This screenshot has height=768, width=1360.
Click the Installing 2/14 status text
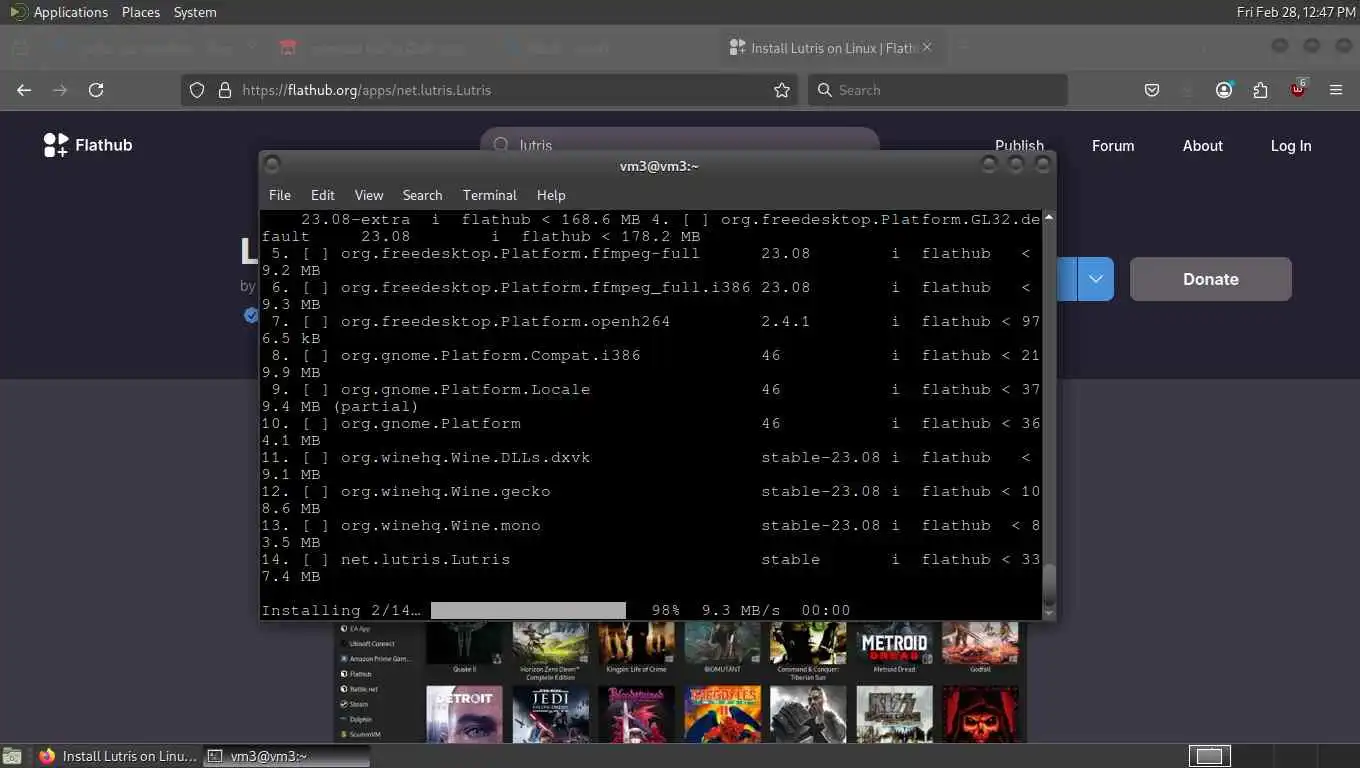[x=341, y=610]
